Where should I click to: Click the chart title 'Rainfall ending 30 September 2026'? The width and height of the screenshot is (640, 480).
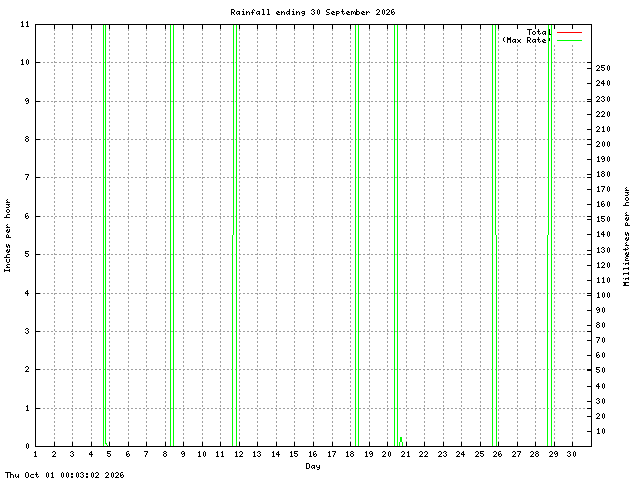click(x=313, y=12)
